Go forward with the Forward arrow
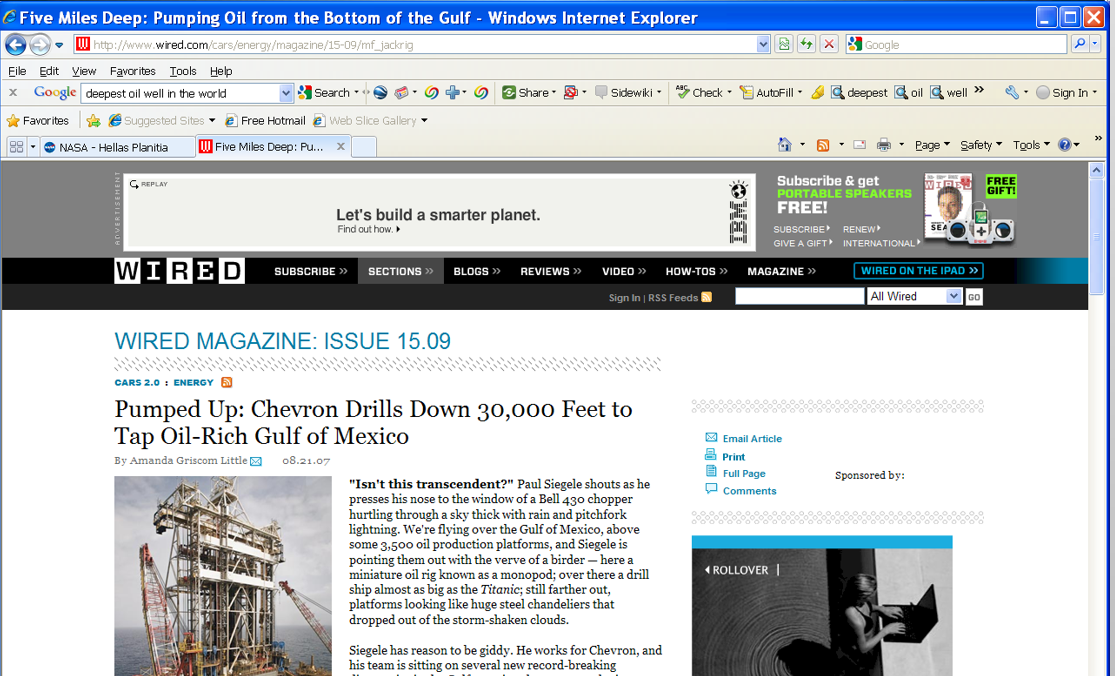 coord(40,45)
